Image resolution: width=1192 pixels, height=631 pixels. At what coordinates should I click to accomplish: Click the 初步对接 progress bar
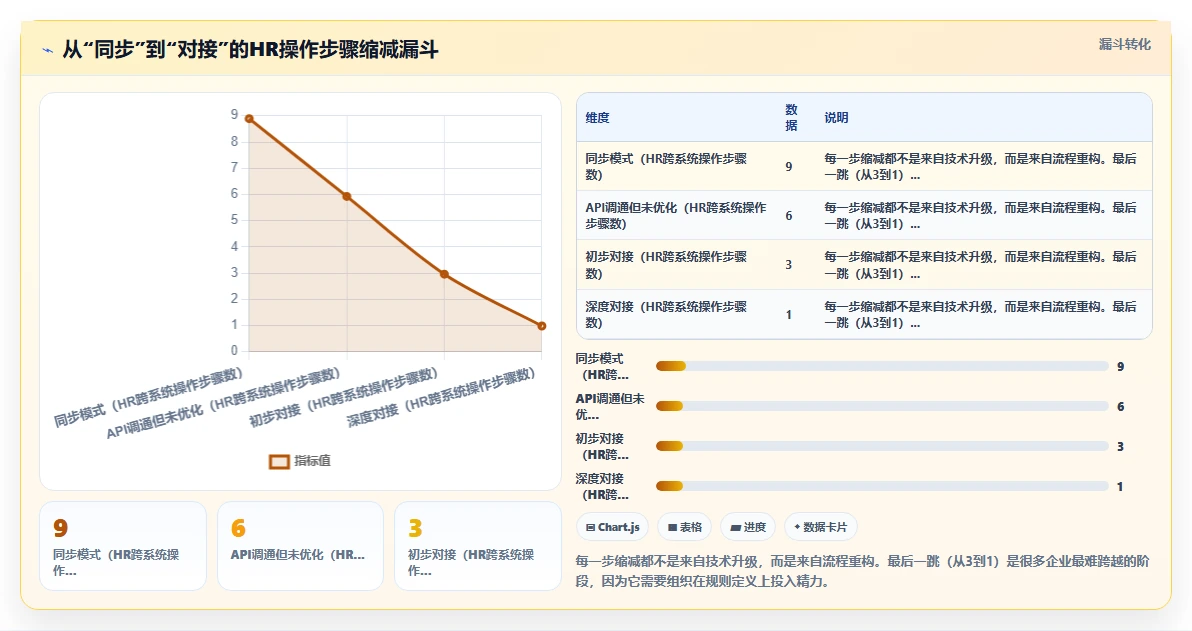click(882, 446)
